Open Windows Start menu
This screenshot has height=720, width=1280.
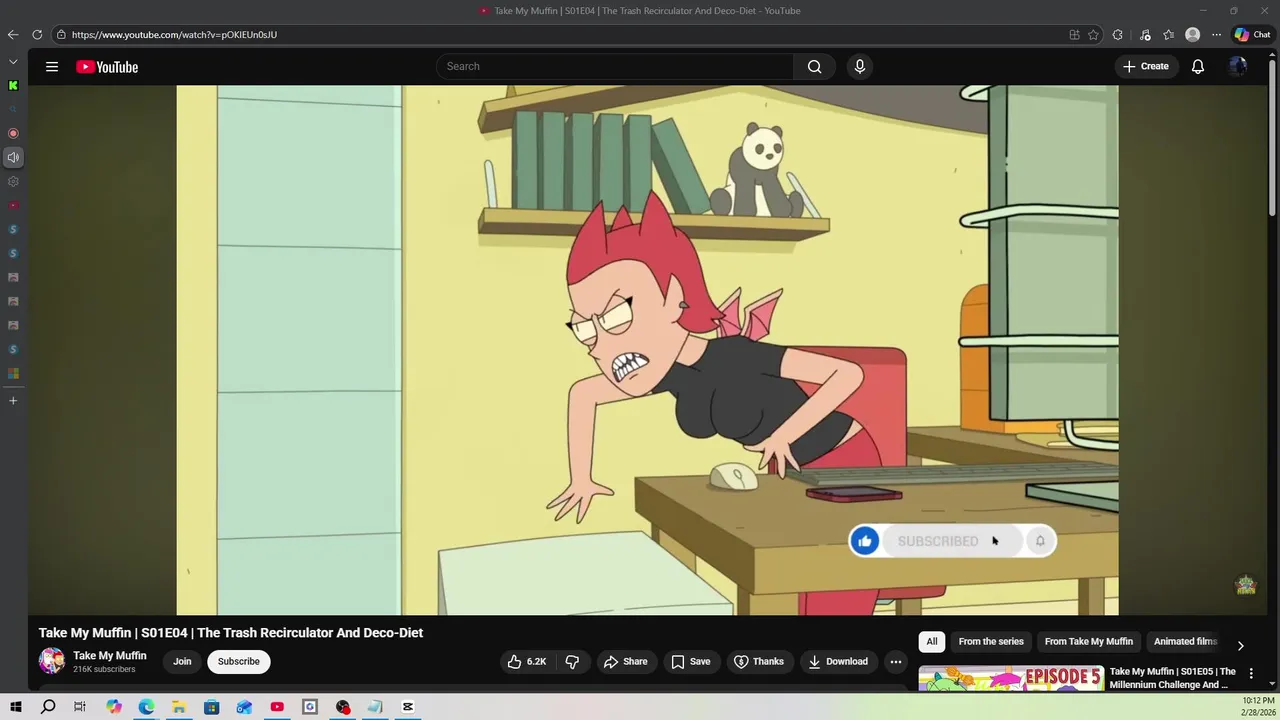click(x=16, y=707)
